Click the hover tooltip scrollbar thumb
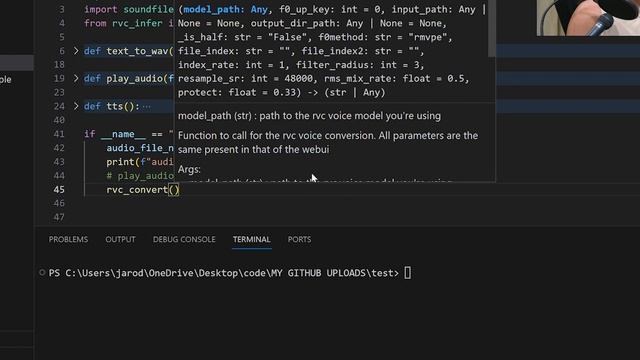Viewport: 640px width, 360px height. tap(492, 29)
